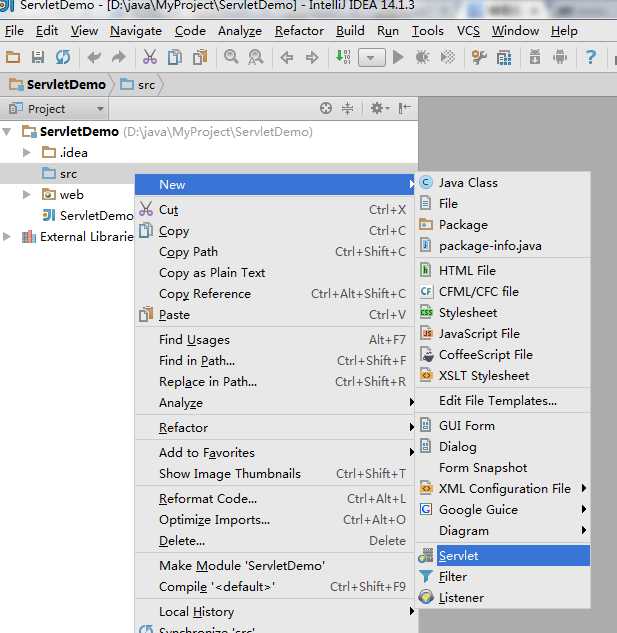Select Servlet from New submenu
Viewport: 617px width, 633px height.
pyautogui.click(x=503, y=555)
